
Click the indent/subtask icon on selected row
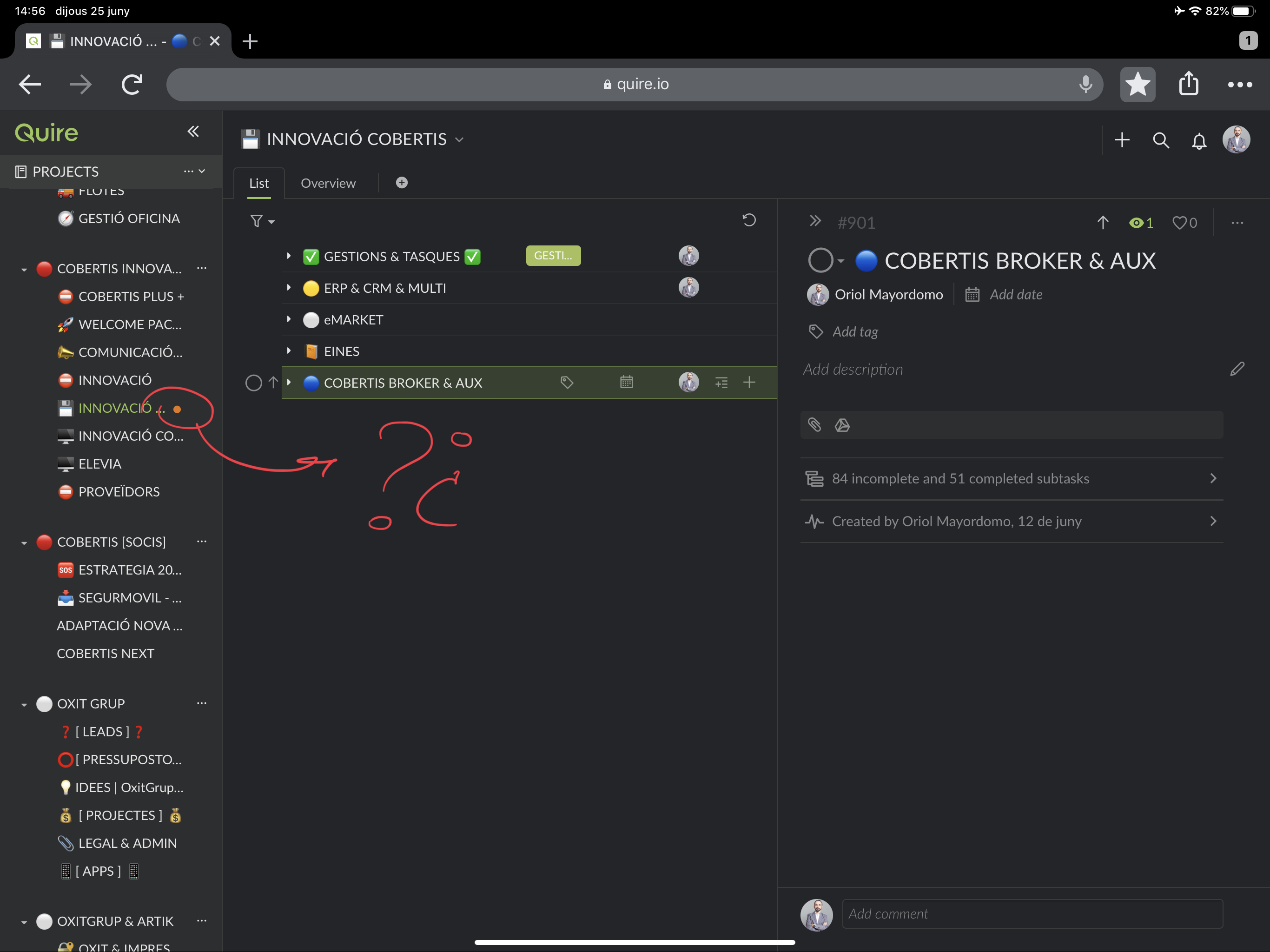721,383
